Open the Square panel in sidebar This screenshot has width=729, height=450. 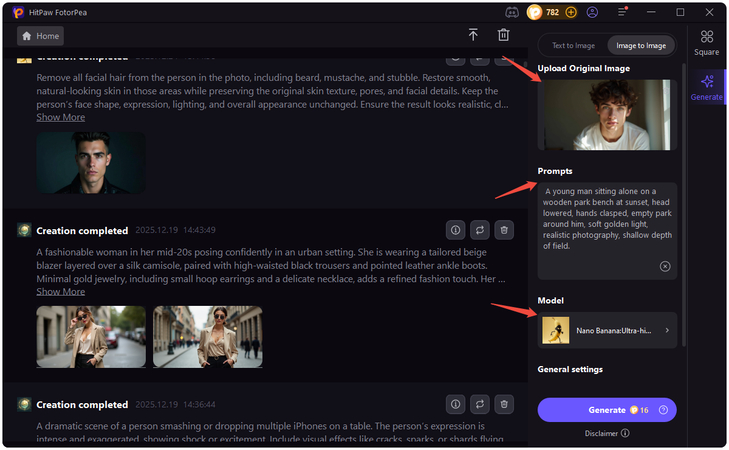point(707,43)
